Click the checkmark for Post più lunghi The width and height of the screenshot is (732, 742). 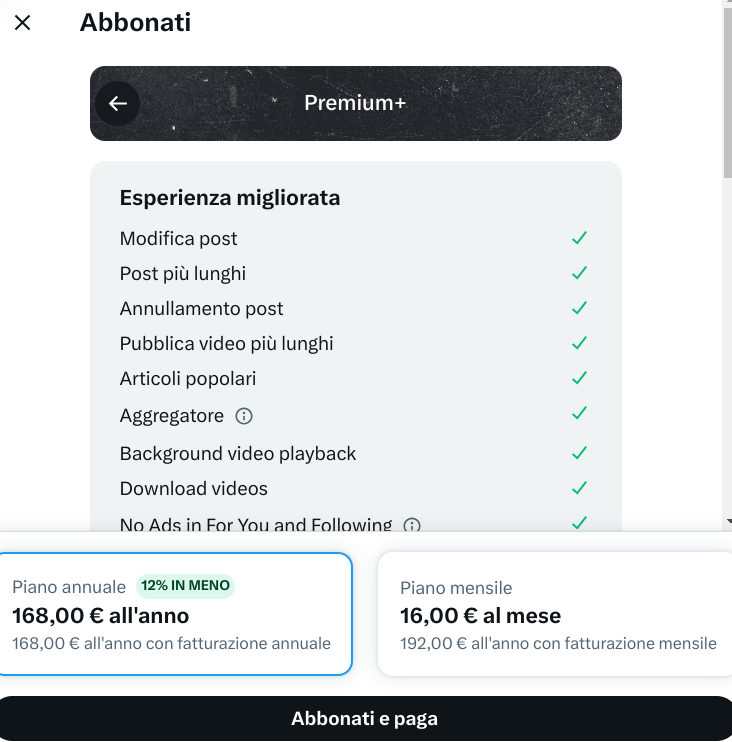579,273
